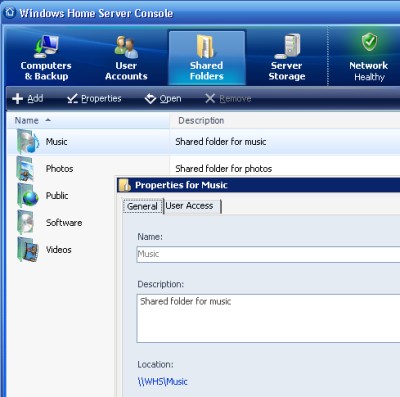Click the Software folder disc icon
Screen dimensions: 400x397
pyautogui.click(x=26, y=222)
